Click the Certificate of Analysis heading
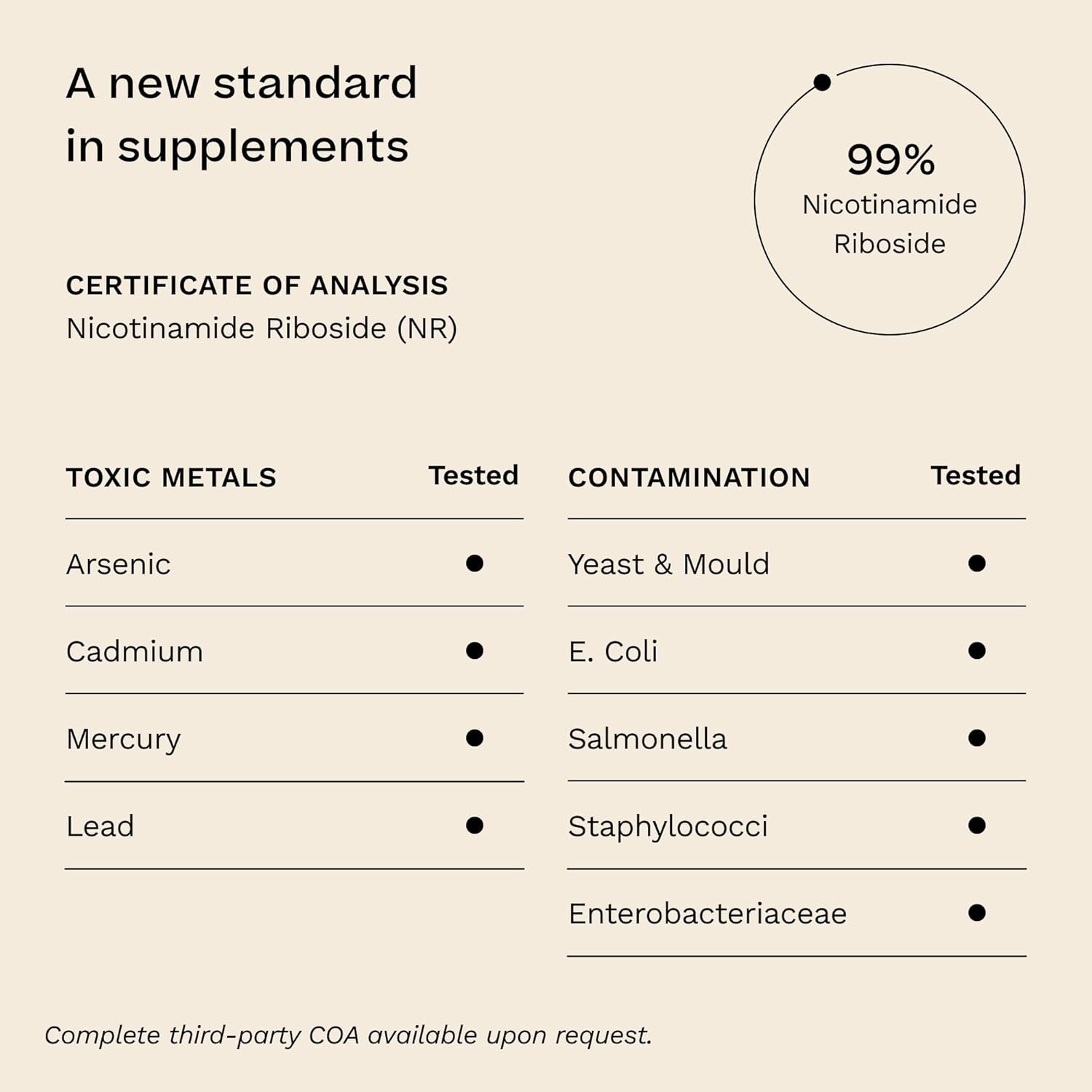This screenshot has height=1092, width=1092. point(257,285)
